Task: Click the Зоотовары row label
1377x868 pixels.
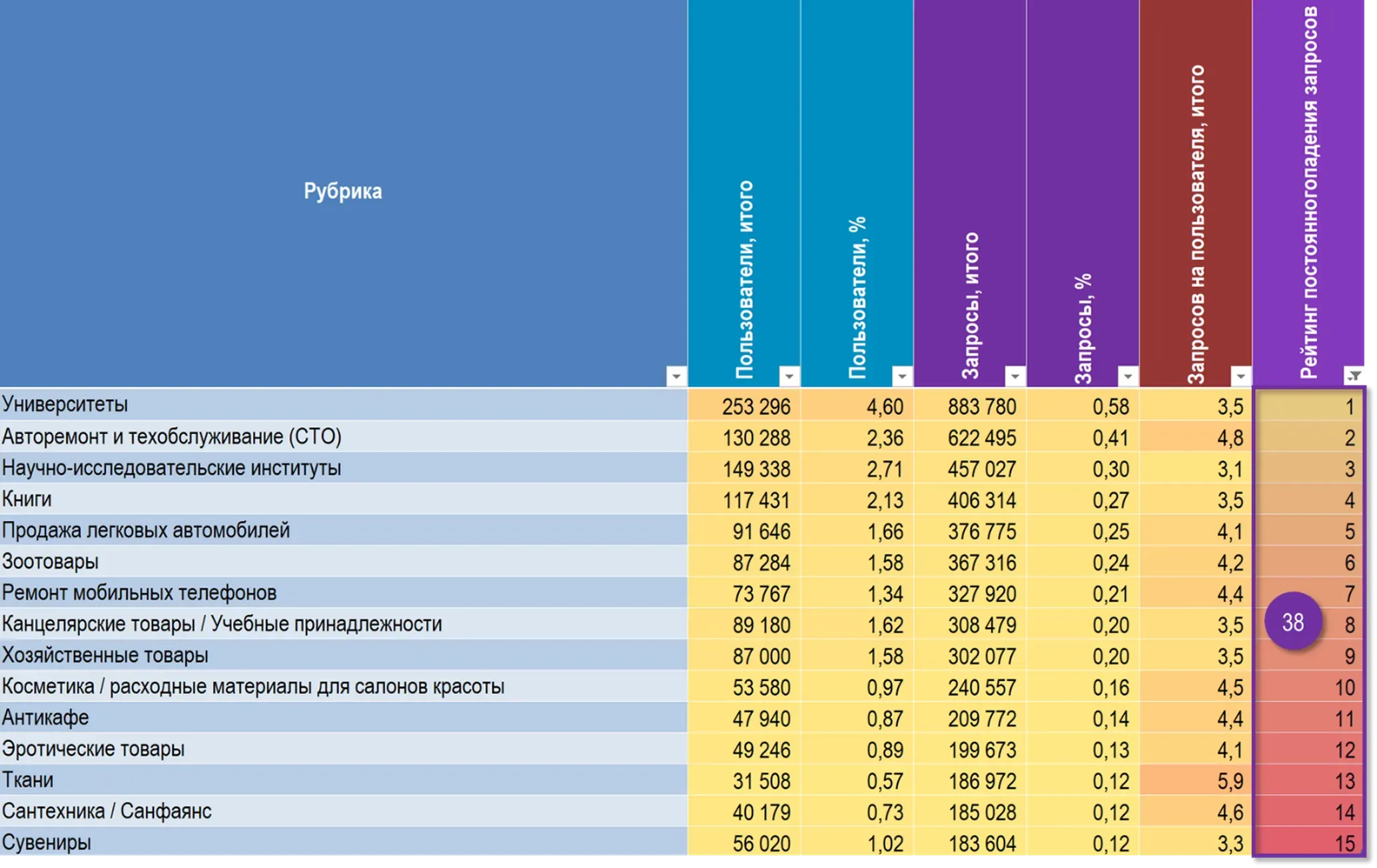Action: pos(51,562)
